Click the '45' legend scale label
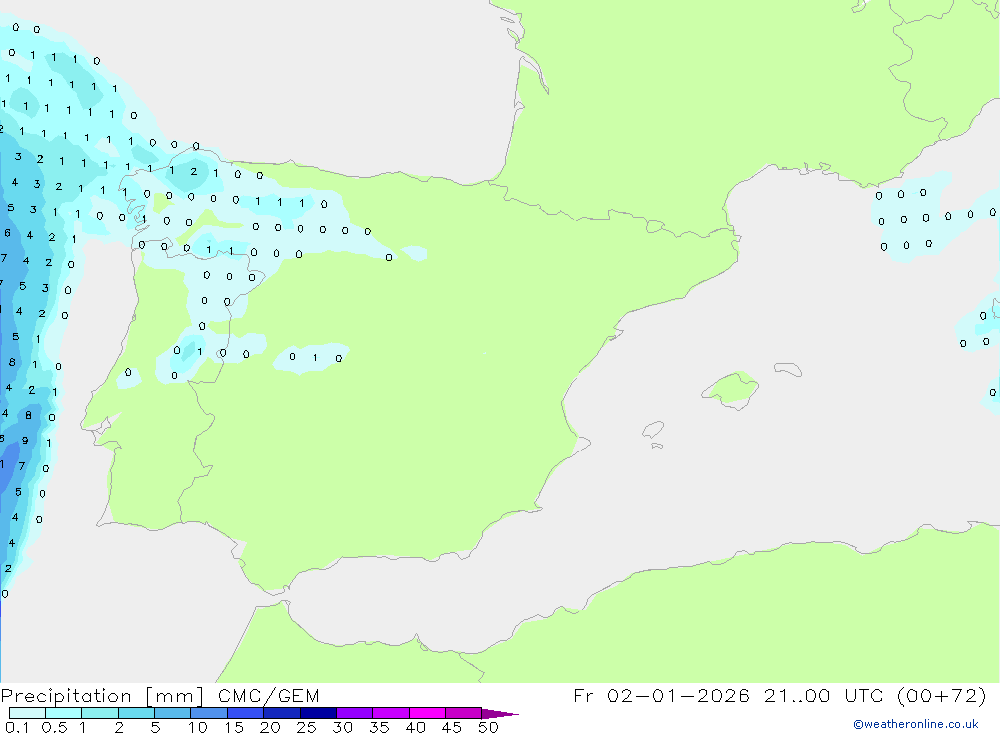 (x=452, y=727)
